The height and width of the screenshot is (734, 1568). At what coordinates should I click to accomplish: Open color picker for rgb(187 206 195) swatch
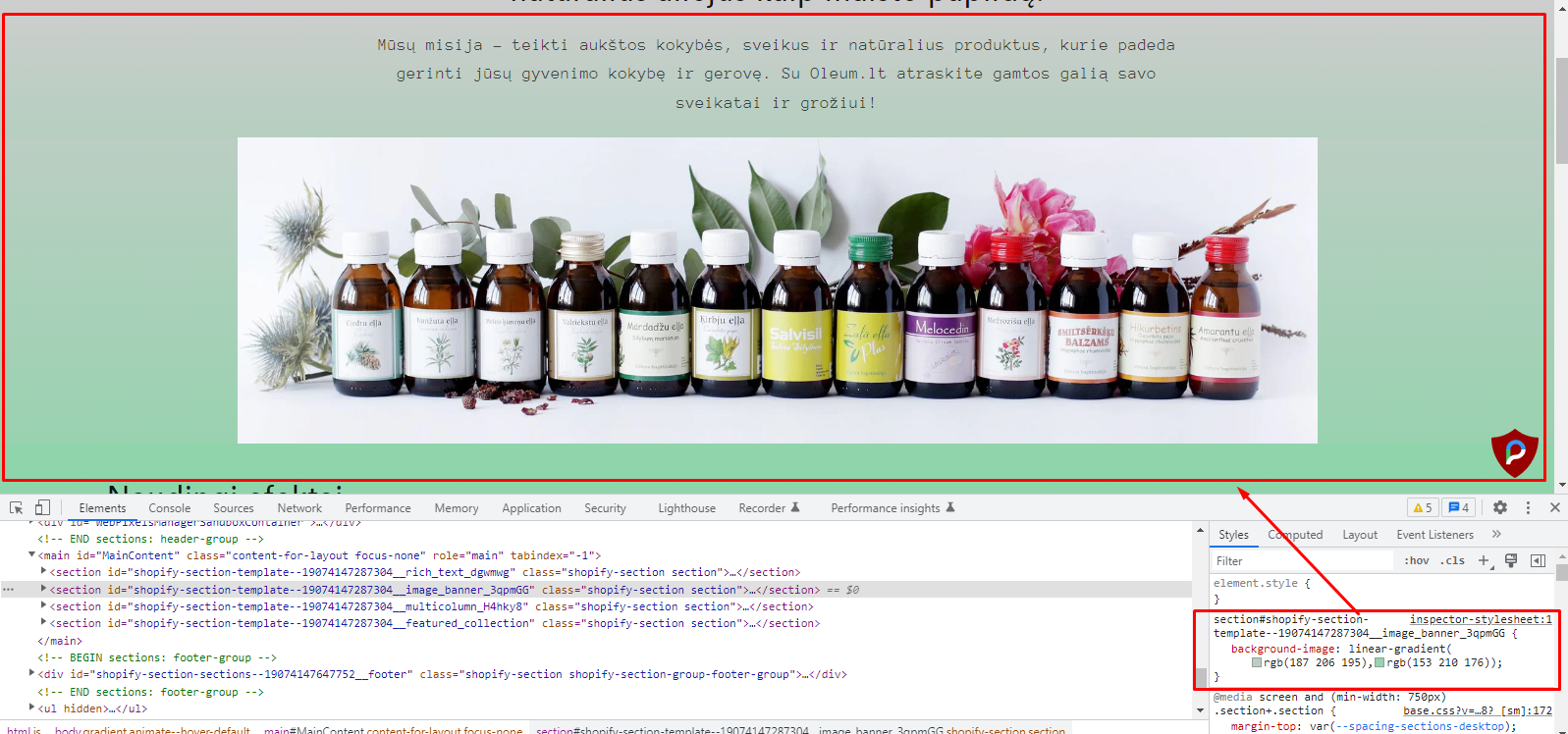point(1257,662)
